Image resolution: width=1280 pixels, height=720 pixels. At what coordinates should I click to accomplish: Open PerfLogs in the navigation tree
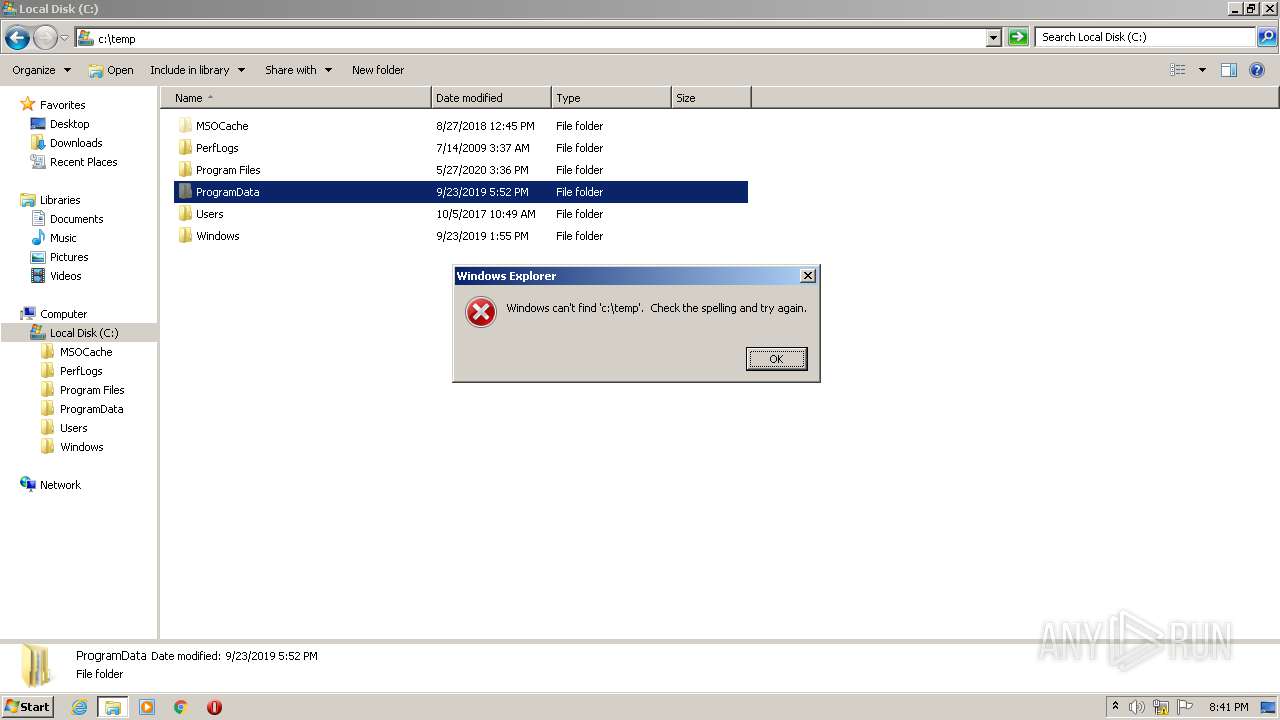[81, 371]
